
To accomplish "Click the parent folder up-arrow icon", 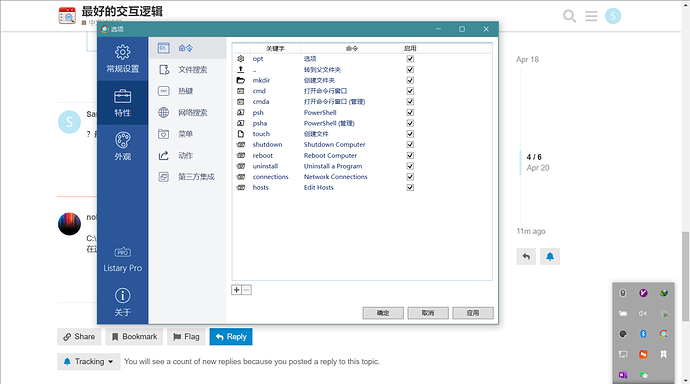I will 241,69.
